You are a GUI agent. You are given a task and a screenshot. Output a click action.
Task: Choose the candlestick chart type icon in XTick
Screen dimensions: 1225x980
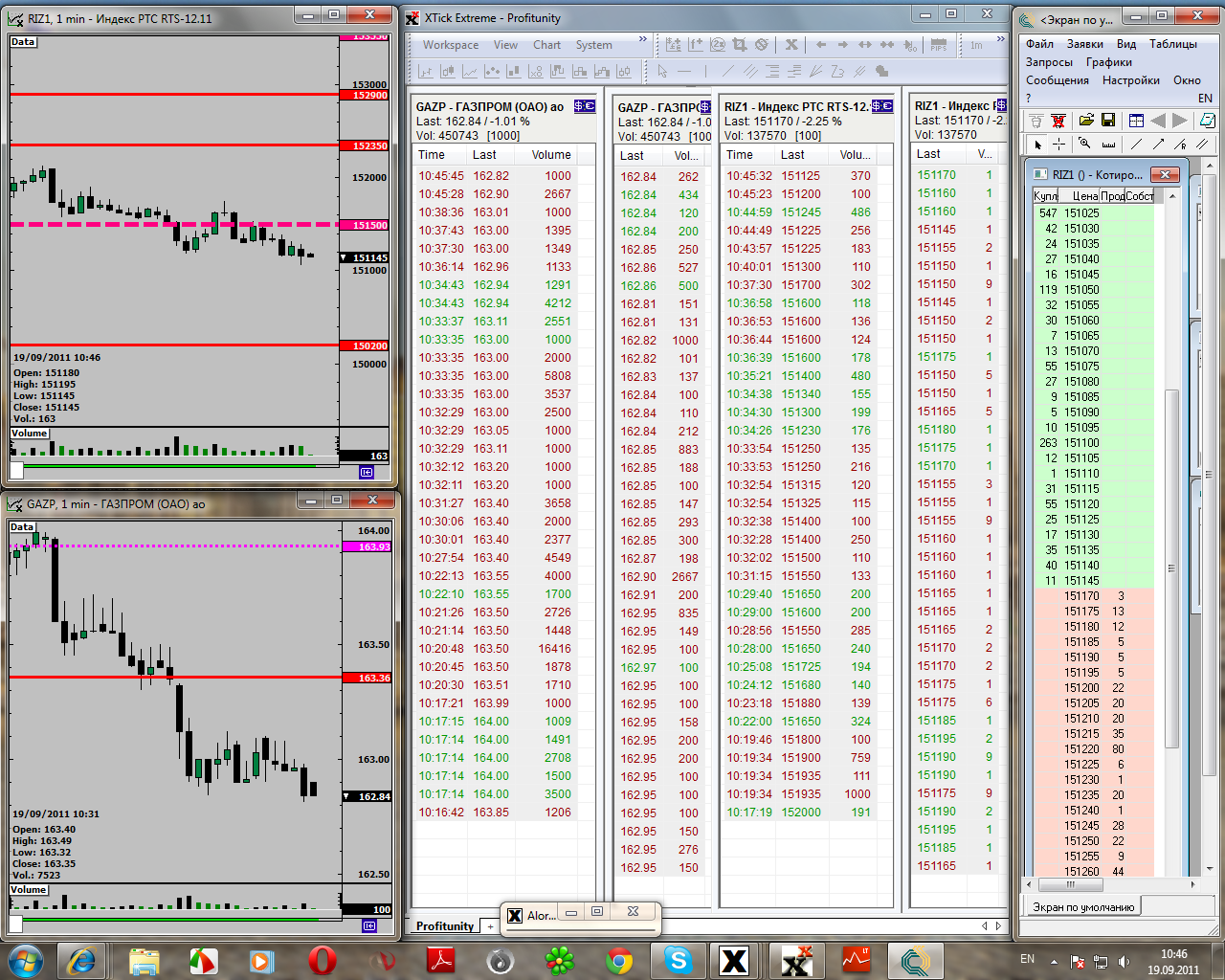point(447,72)
